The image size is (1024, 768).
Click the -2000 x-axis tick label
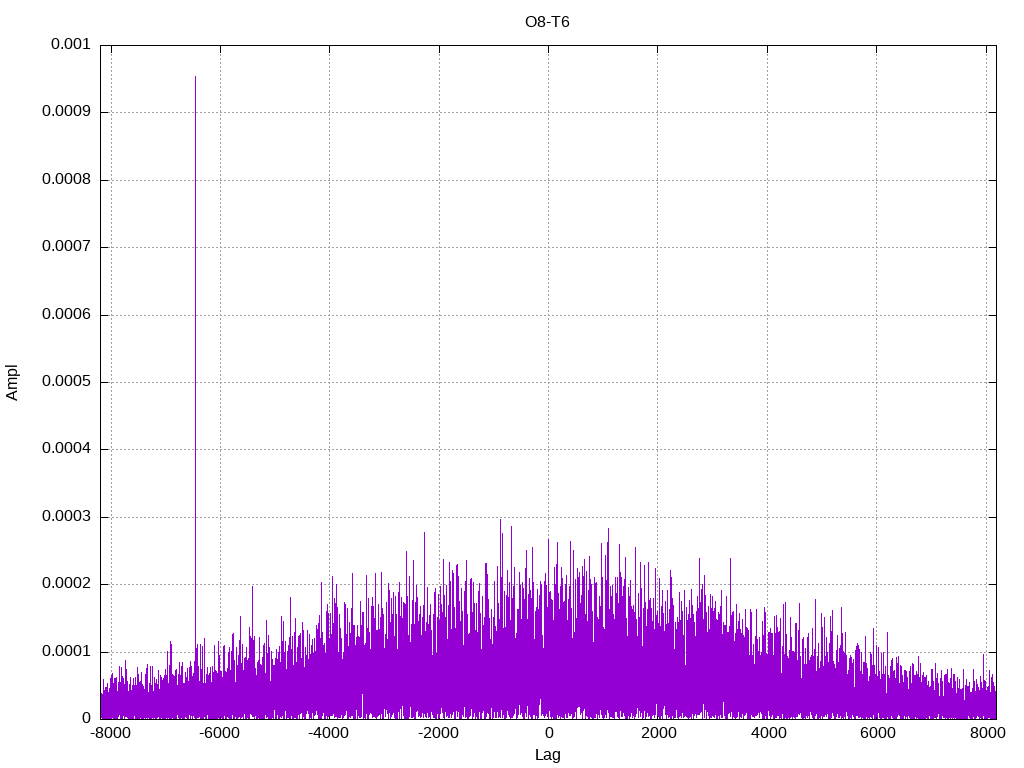coord(438,734)
